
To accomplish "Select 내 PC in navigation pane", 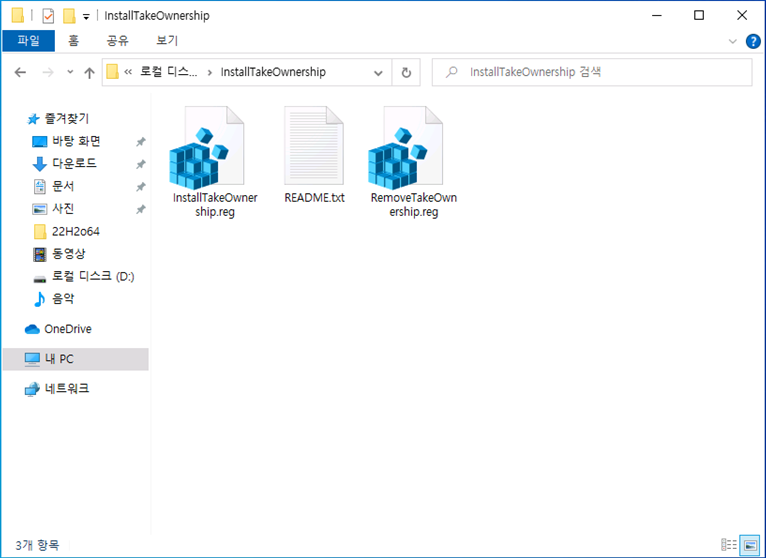I will (x=75, y=359).
